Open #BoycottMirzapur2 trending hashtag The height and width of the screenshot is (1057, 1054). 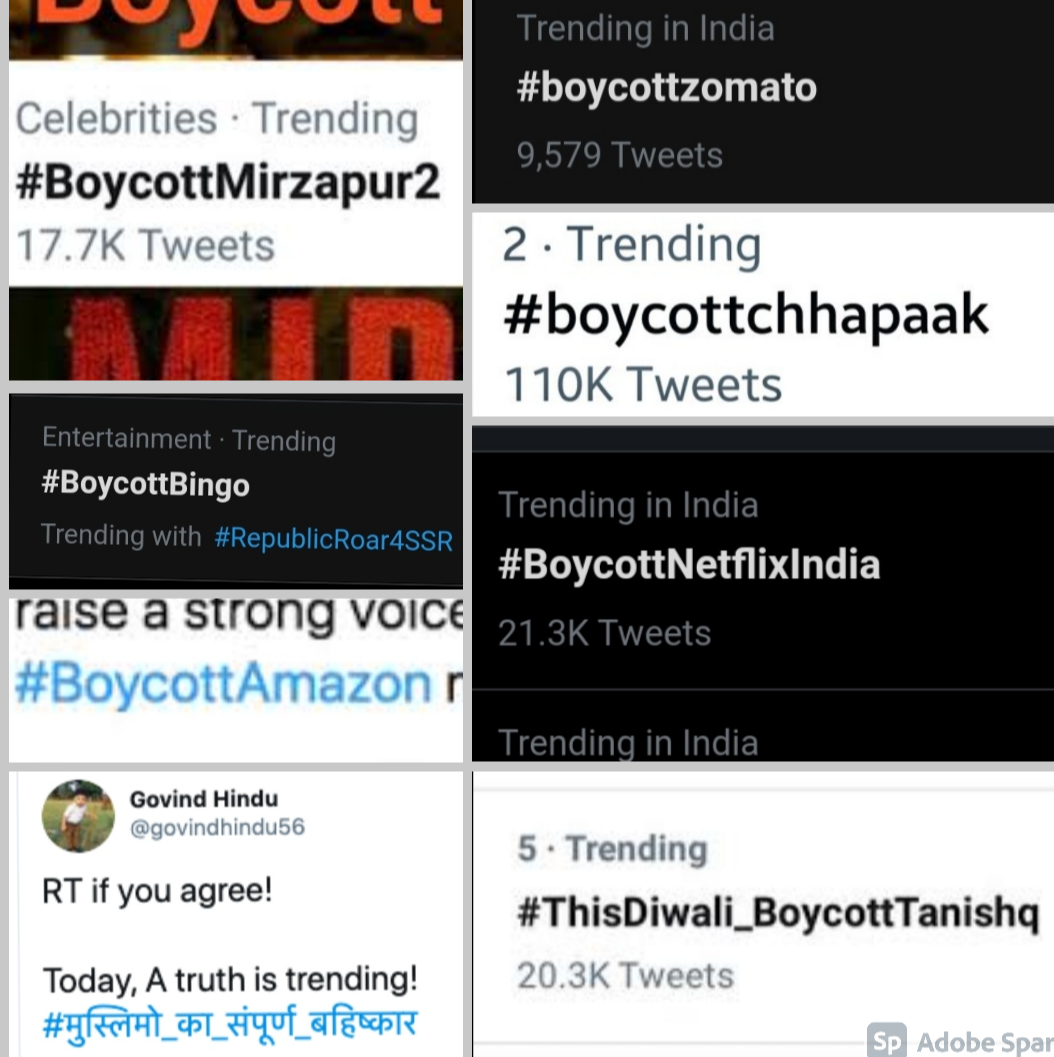tap(228, 183)
